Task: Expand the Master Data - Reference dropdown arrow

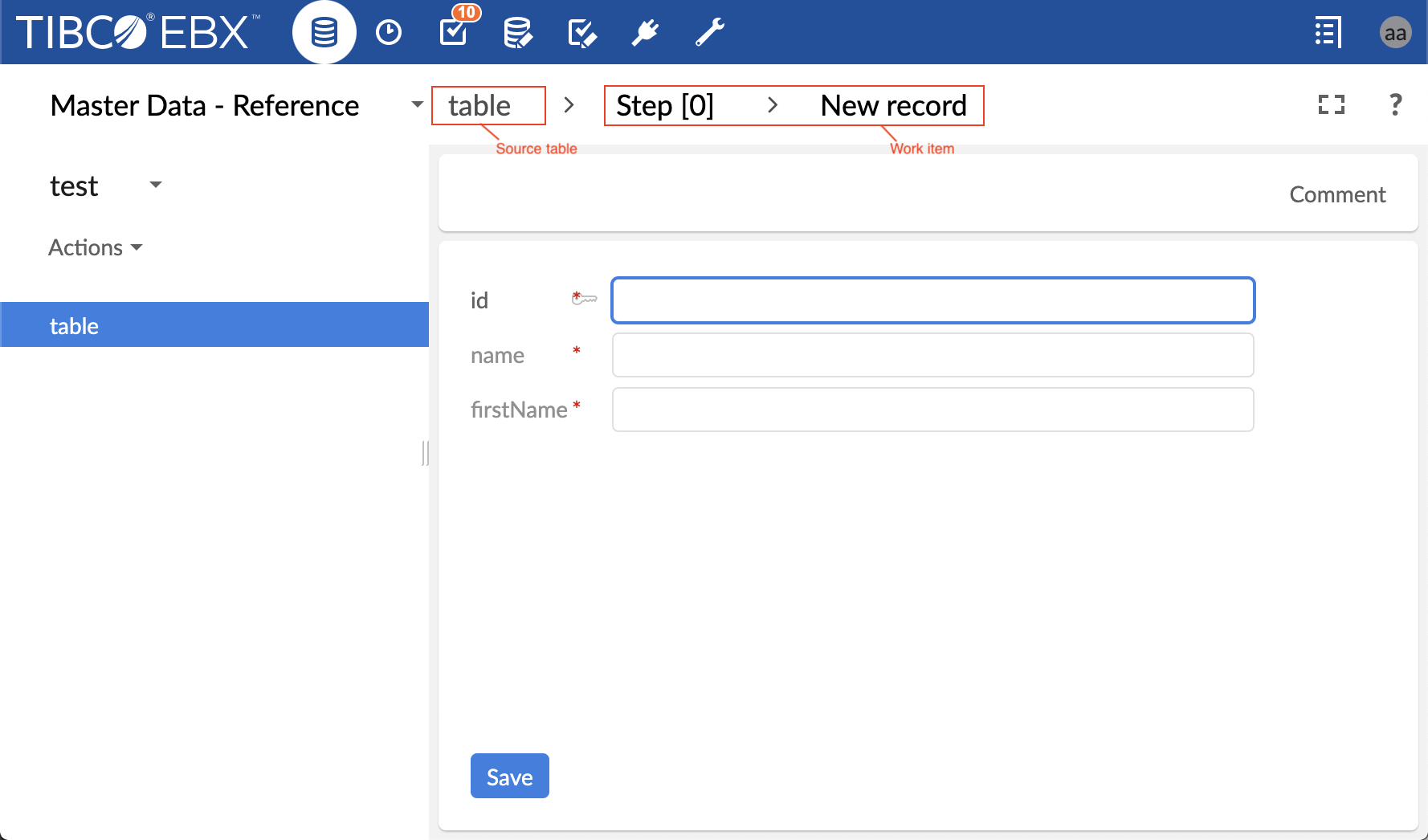Action: [x=417, y=105]
